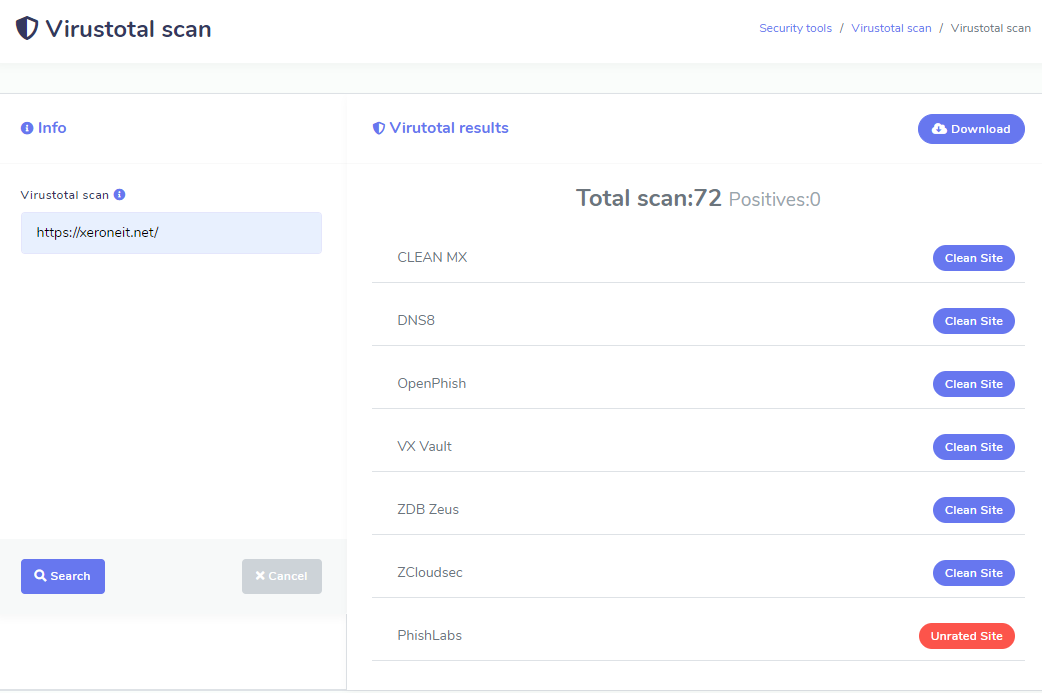Click the shield icon beside Virutotal results
The width and height of the screenshot is (1042, 693).
point(379,128)
